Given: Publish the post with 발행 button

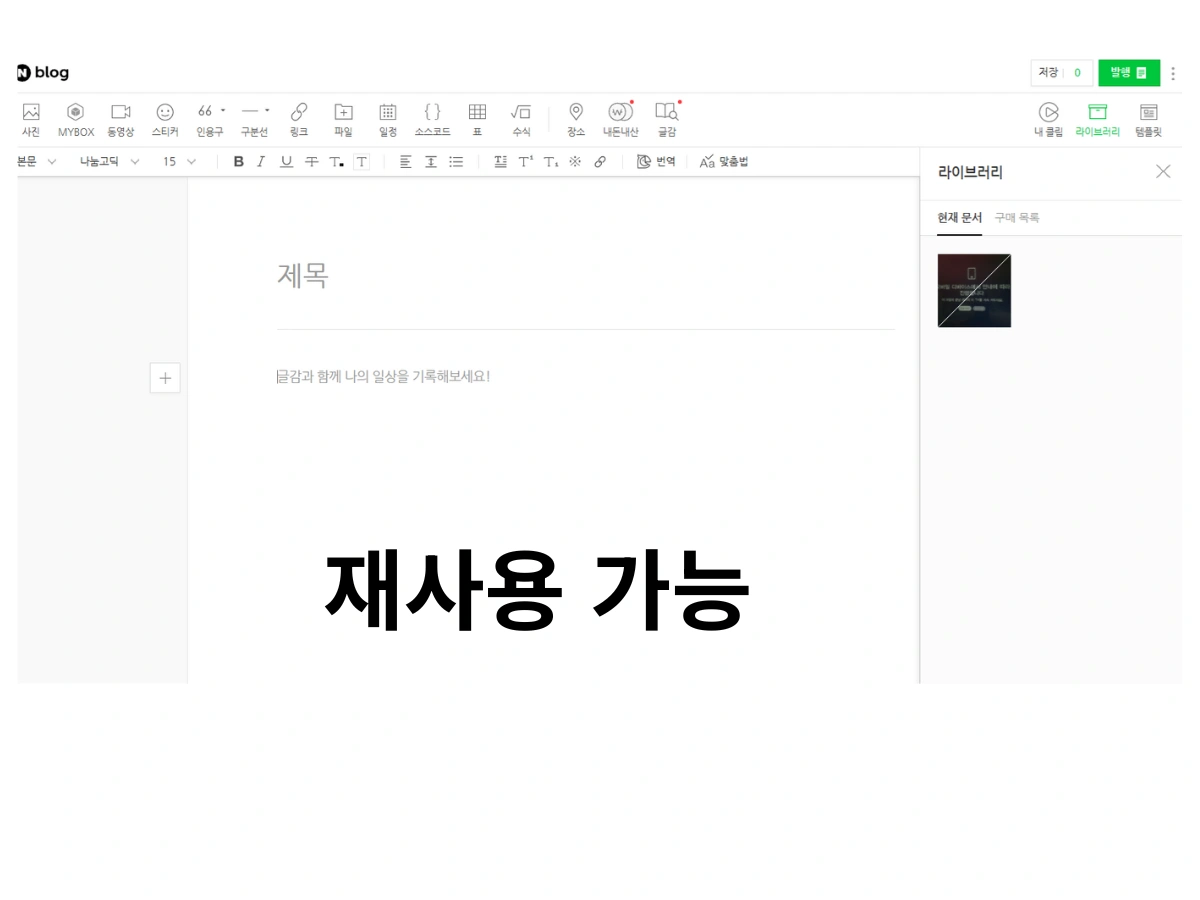Looking at the screenshot, I should pos(1128,73).
